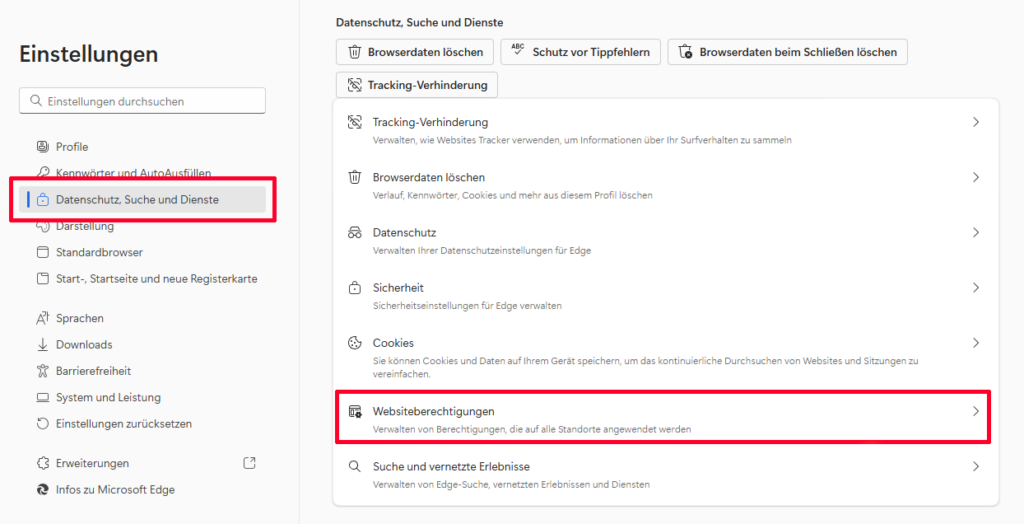This screenshot has width=1024, height=524.
Task: Click Schutz vor Tippfehlern button
Action: coord(579,52)
